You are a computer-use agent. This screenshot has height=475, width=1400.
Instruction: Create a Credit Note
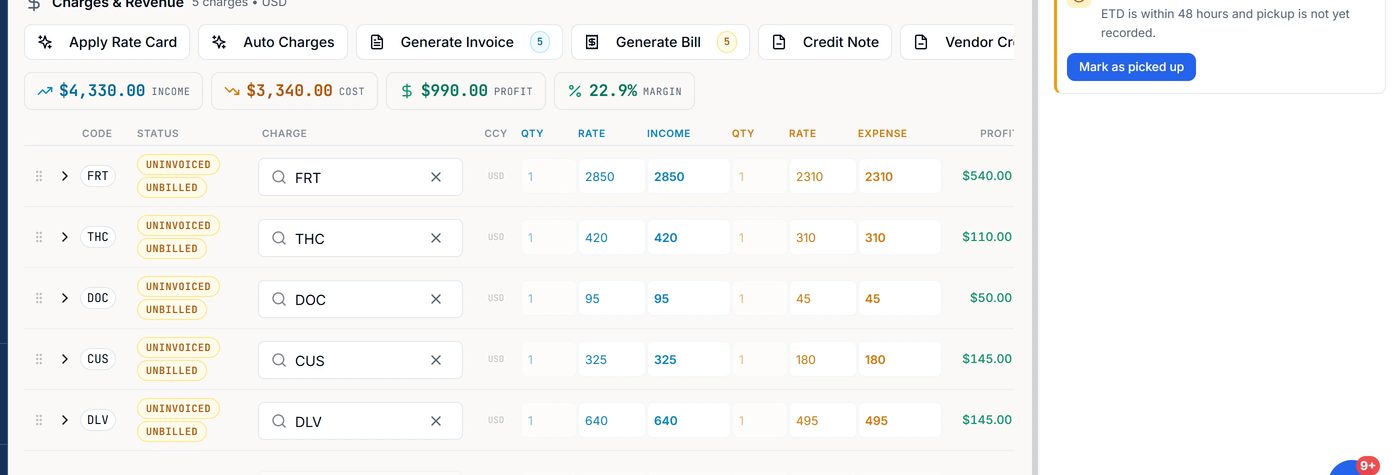[825, 42]
